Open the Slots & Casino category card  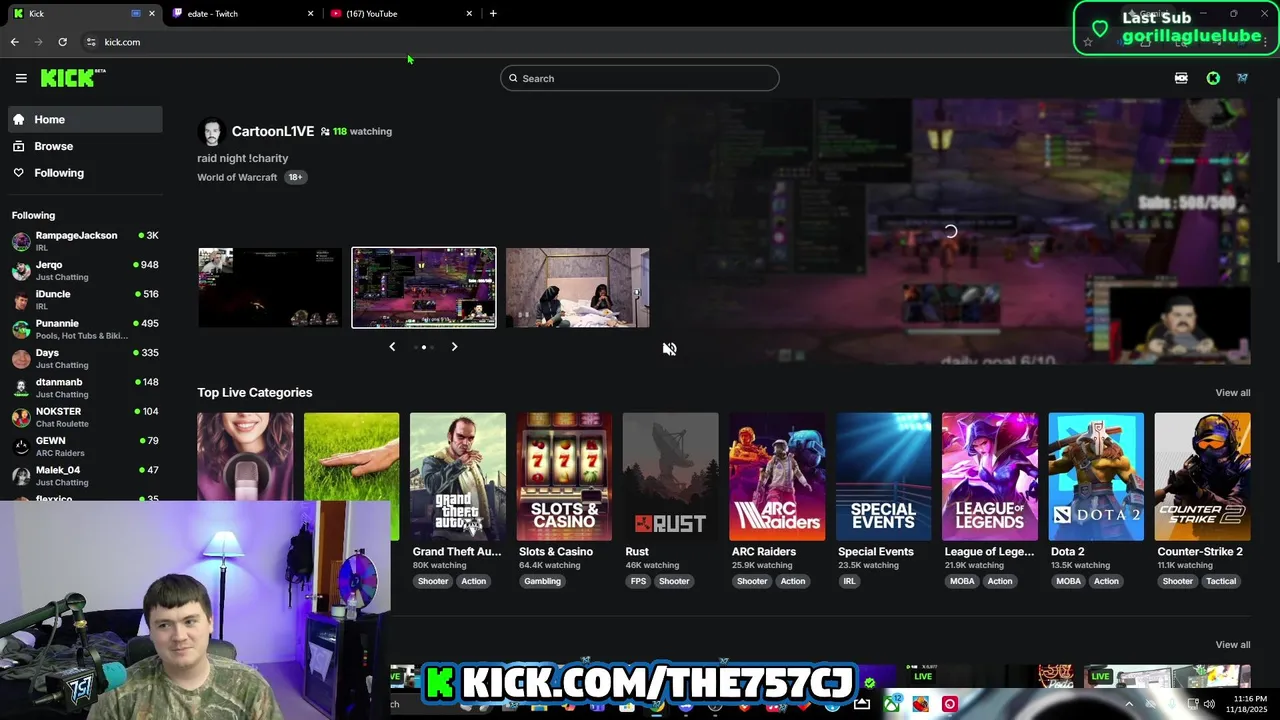[x=564, y=477]
